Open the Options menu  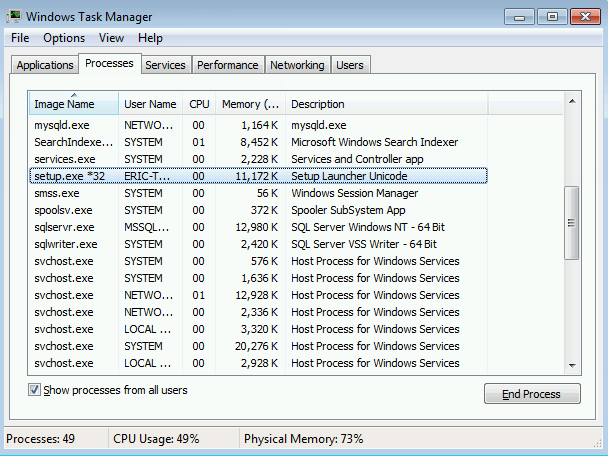click(64, 38)
